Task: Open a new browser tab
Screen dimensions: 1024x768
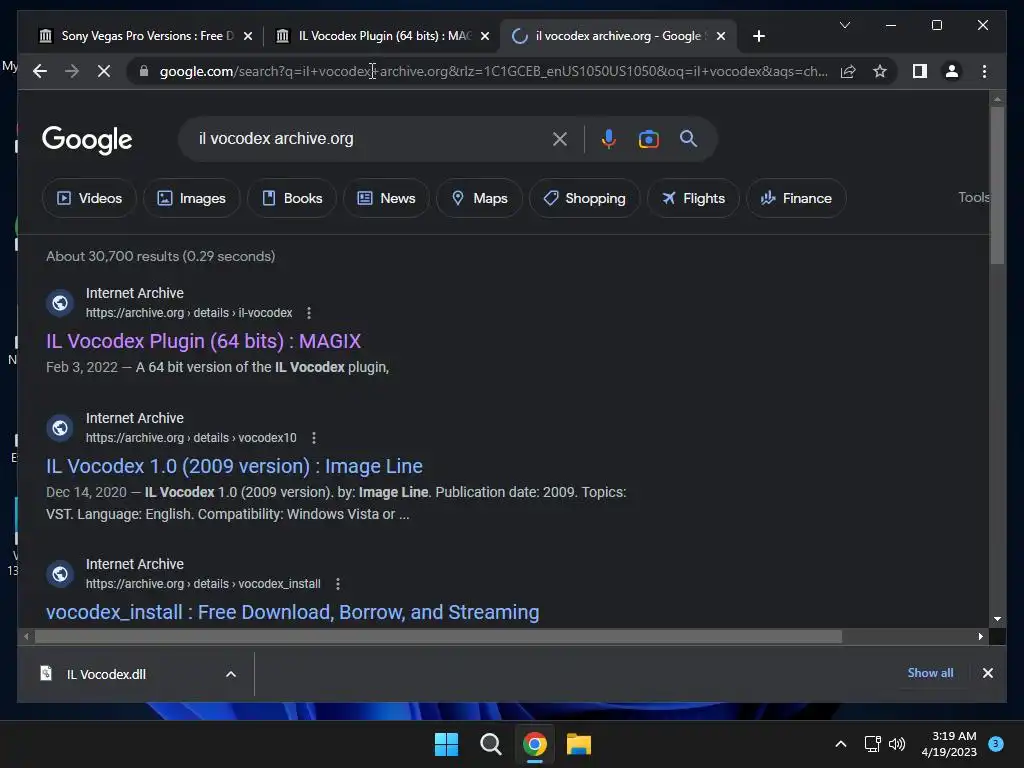Action: coord(758,36)
